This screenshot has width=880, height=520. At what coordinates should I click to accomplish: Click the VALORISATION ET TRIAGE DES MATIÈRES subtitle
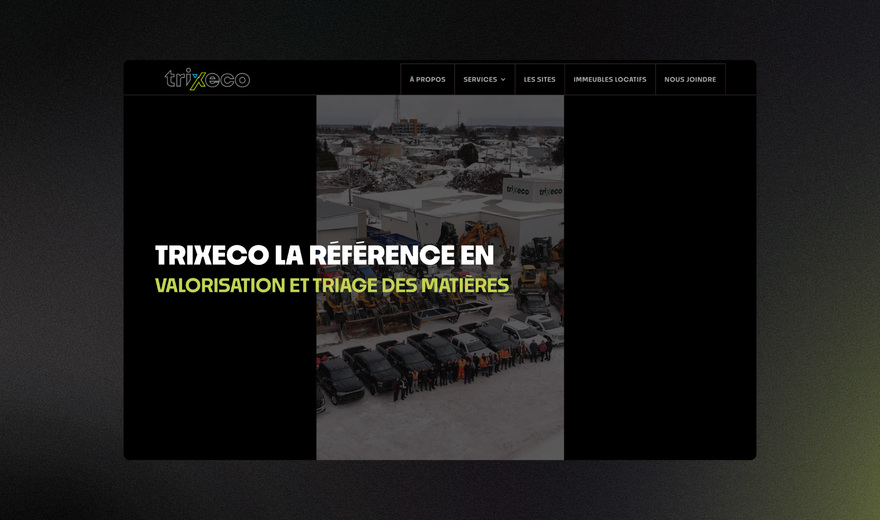pos(332,286)
